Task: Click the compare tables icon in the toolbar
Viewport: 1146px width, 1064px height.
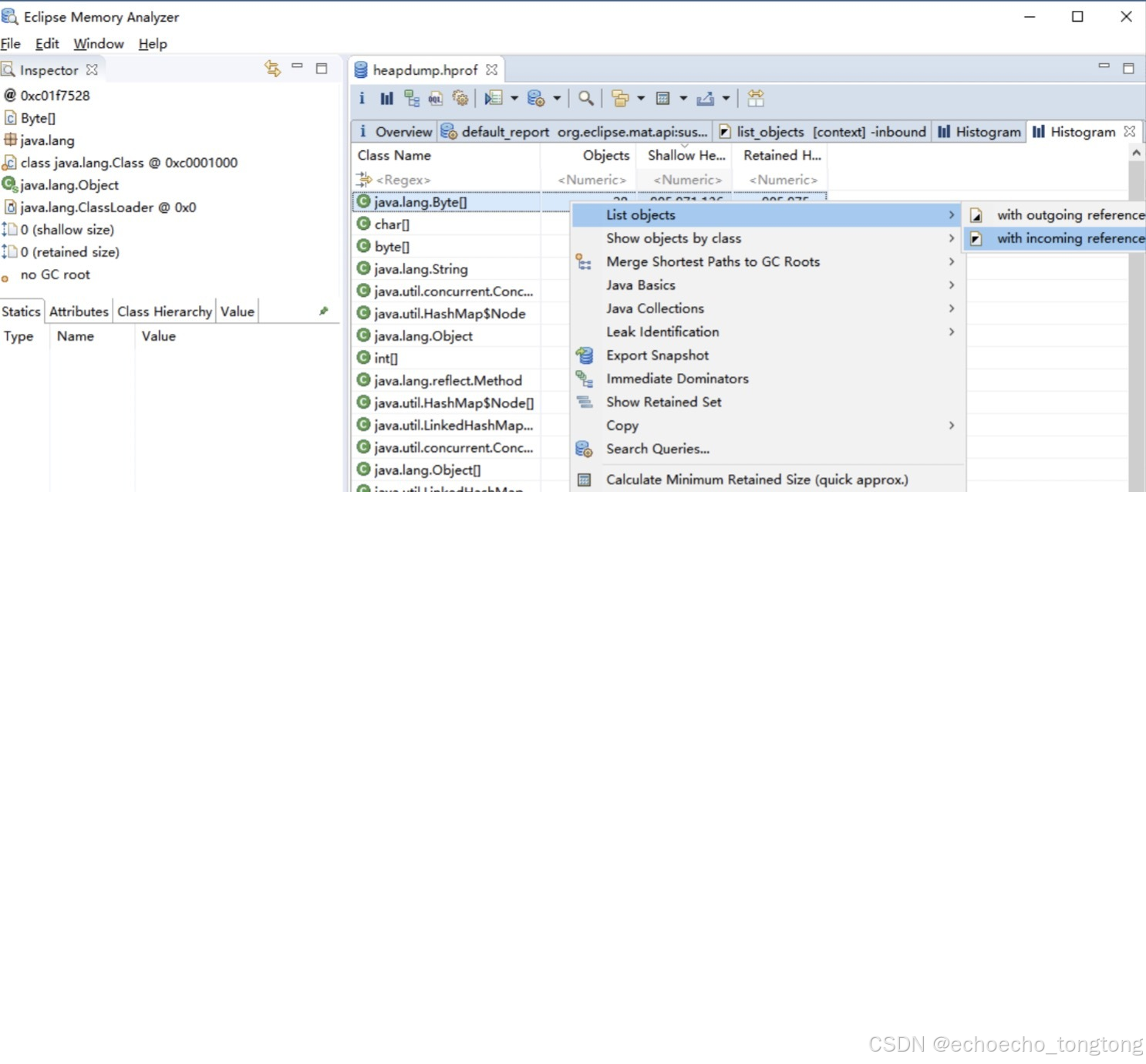Action: (756, 98)
